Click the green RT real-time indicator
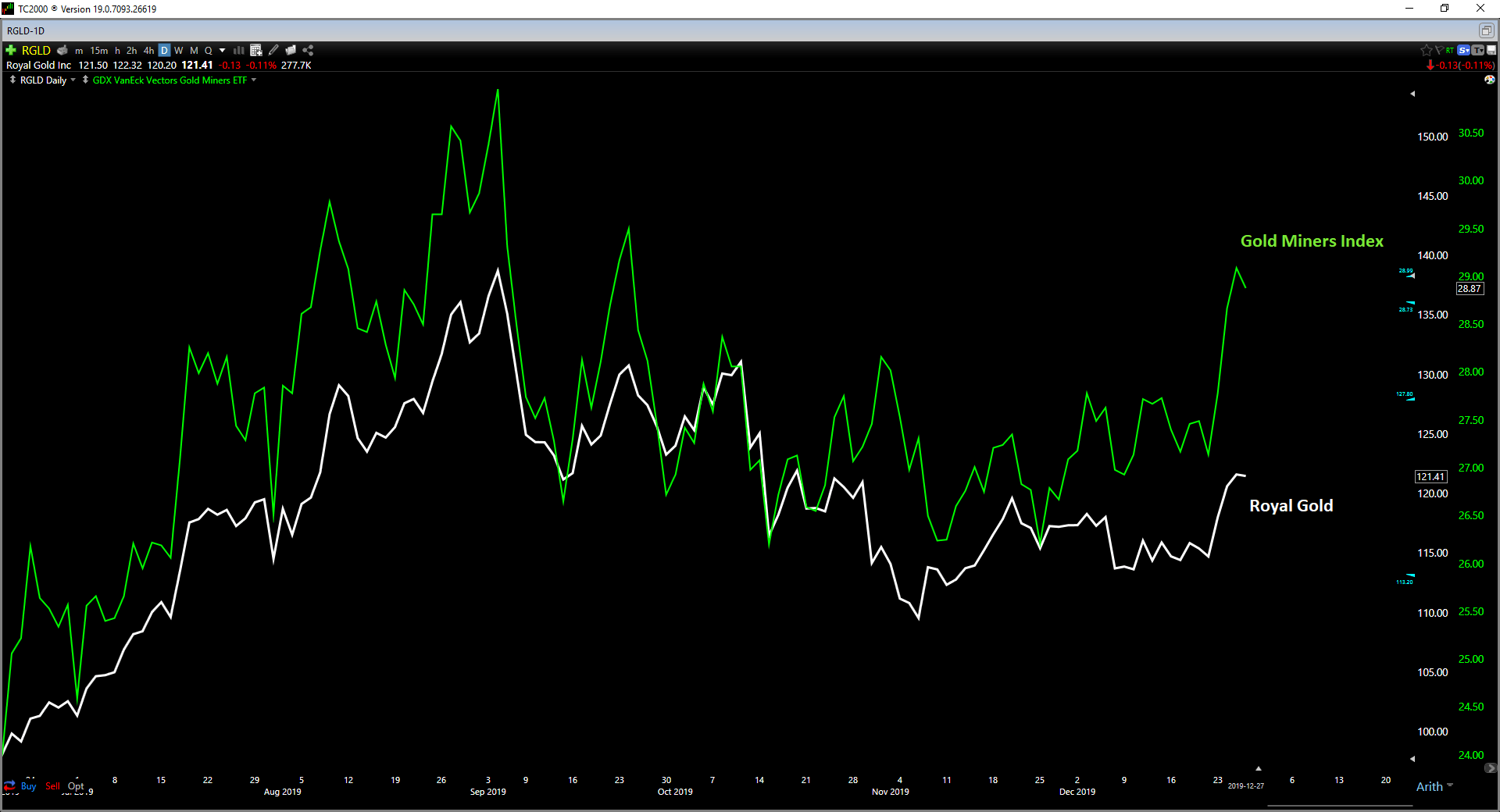This screenshot has width=1500, height=812. (1450, 50)
